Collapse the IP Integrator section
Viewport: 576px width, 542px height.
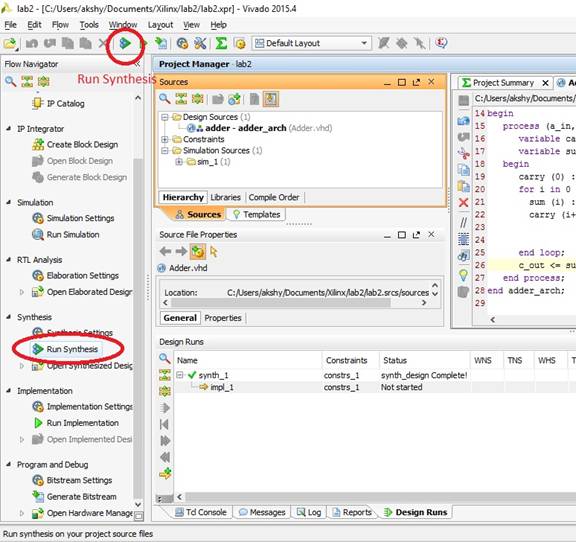click(8, 129)
